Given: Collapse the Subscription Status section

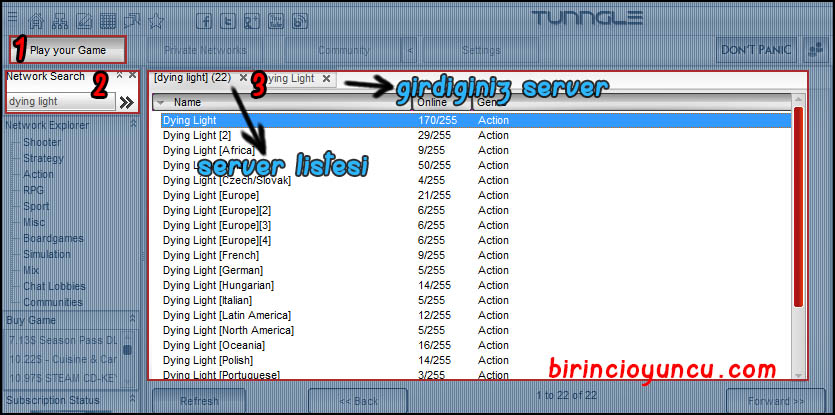Looking at the screenshot, I should pos(133,399).
